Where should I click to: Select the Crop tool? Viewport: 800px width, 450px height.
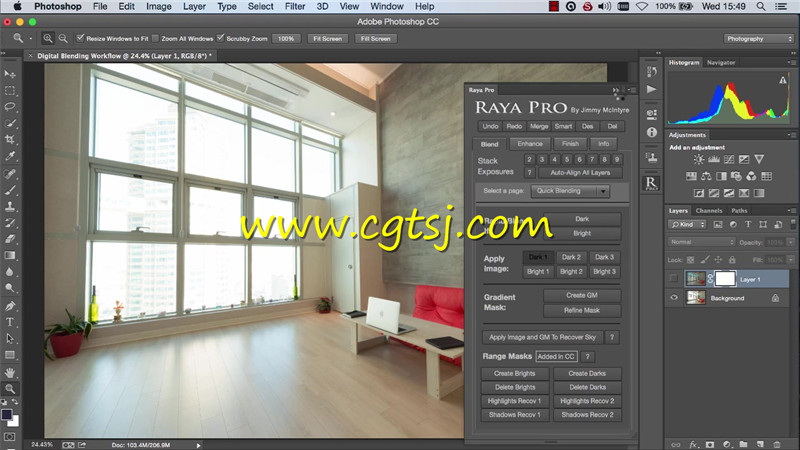point(10,140)
